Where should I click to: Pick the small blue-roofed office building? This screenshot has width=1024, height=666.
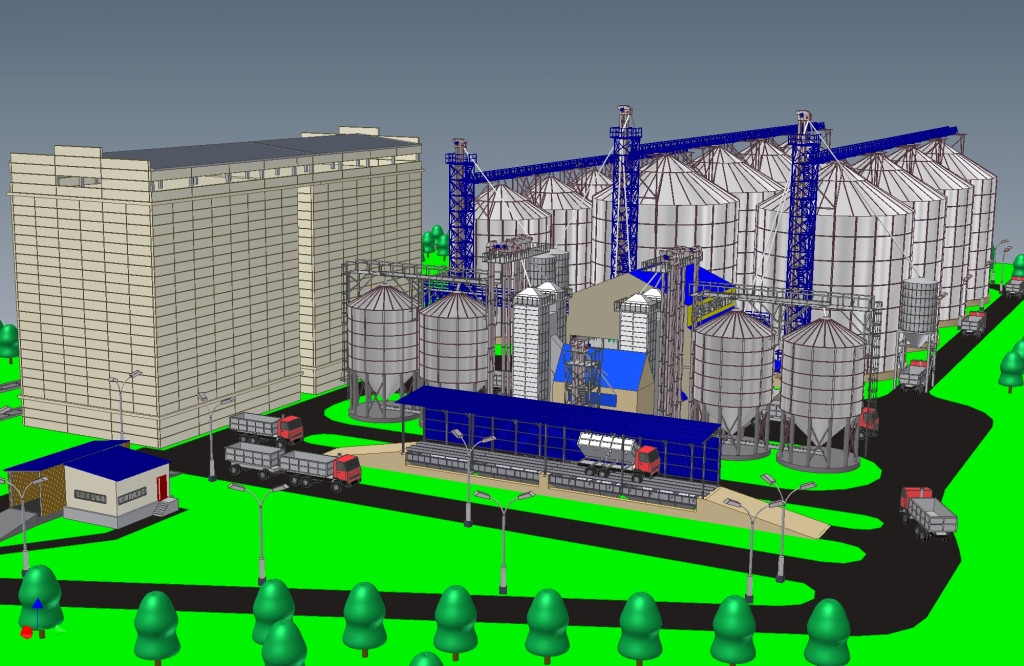click(117, 485)
